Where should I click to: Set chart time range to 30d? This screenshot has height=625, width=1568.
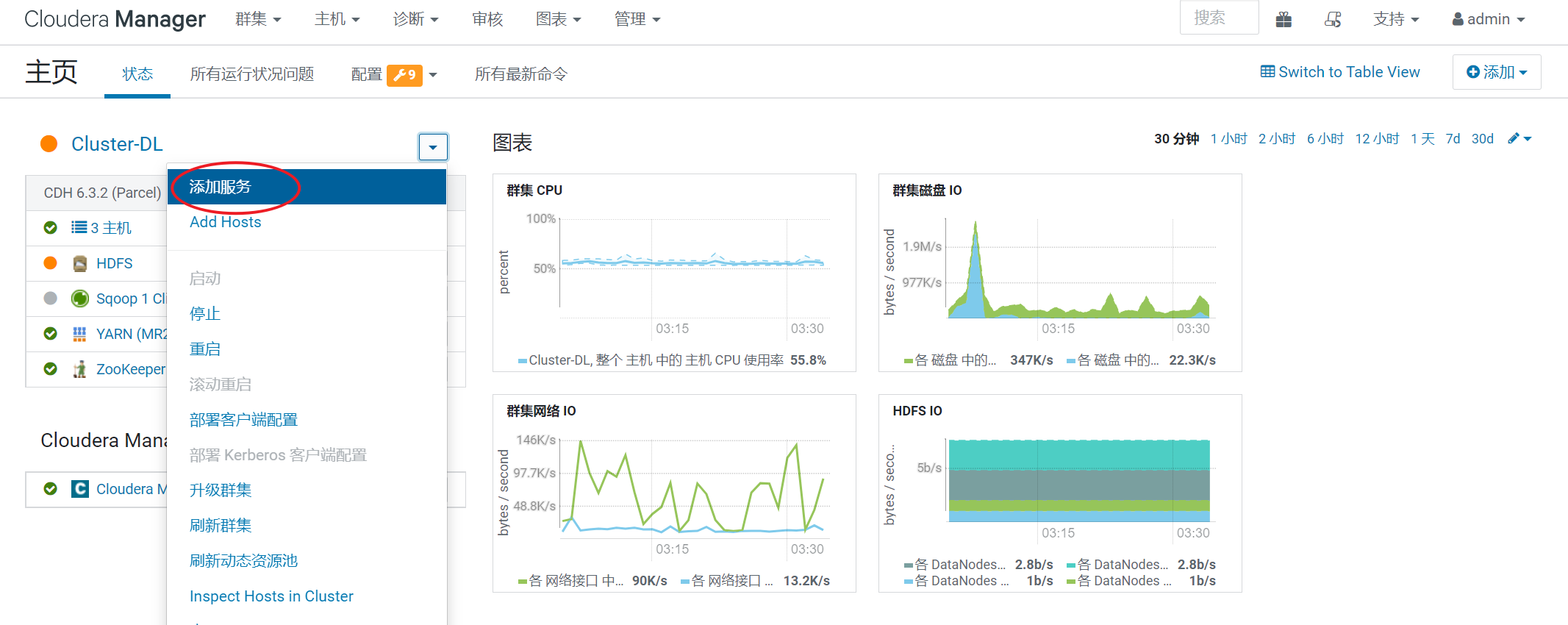1483,139
